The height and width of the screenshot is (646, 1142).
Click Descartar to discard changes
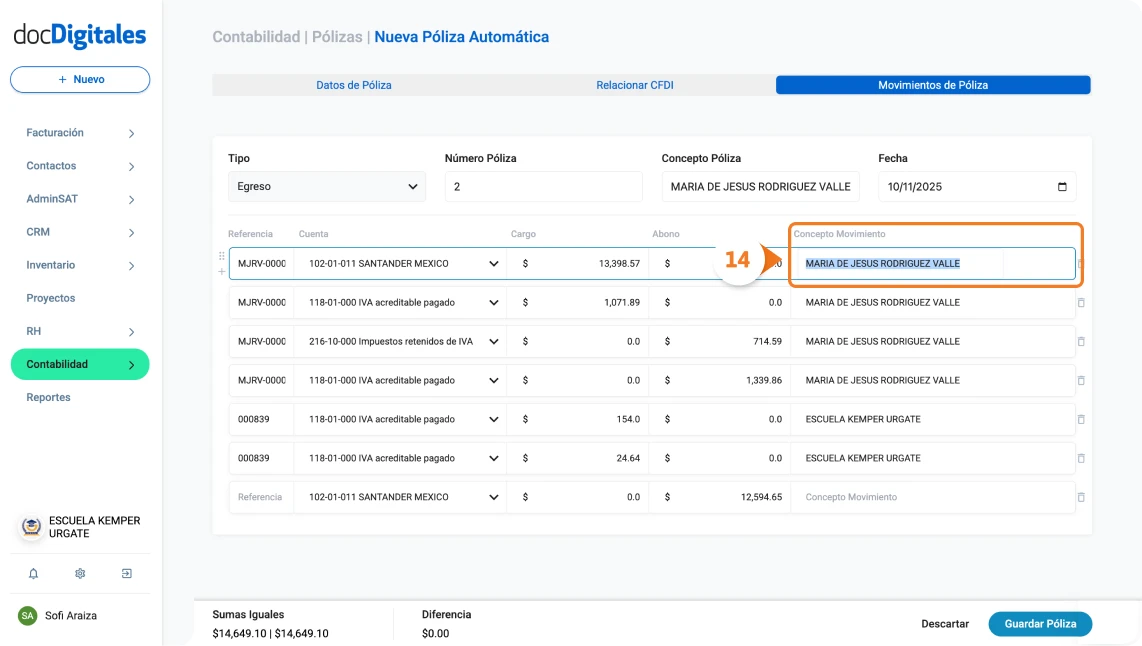945,623
